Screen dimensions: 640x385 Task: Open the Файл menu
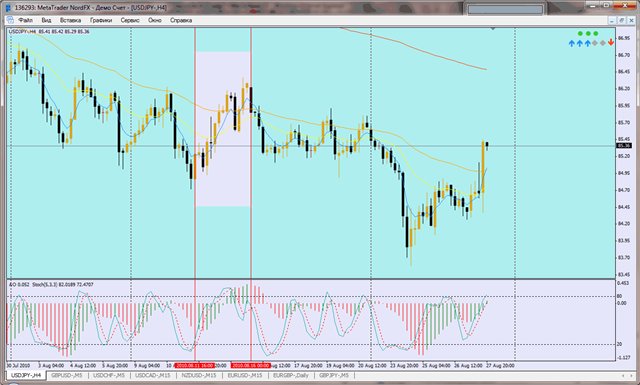tap(25, 20)
